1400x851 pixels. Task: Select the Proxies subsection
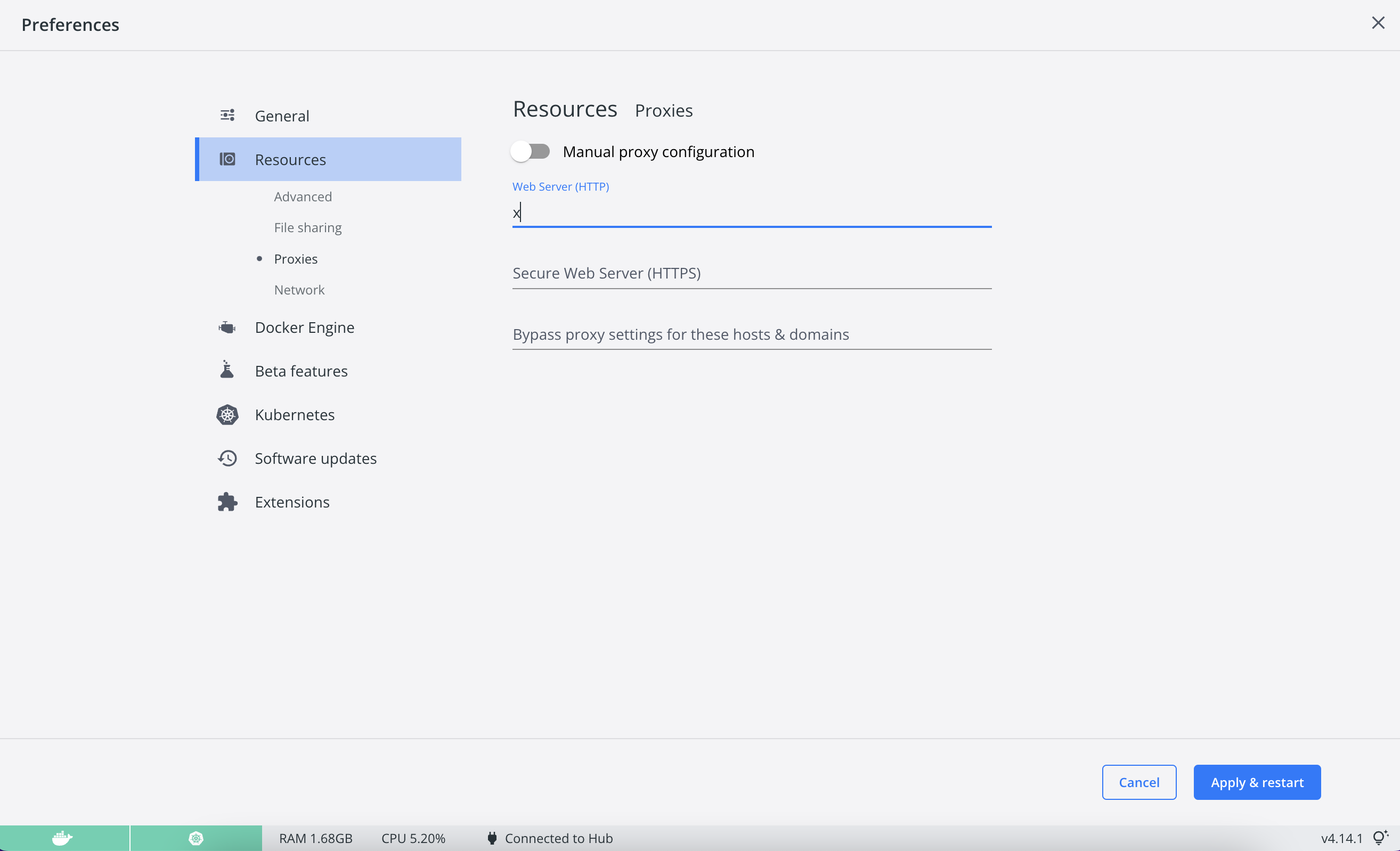pos(296,258)
